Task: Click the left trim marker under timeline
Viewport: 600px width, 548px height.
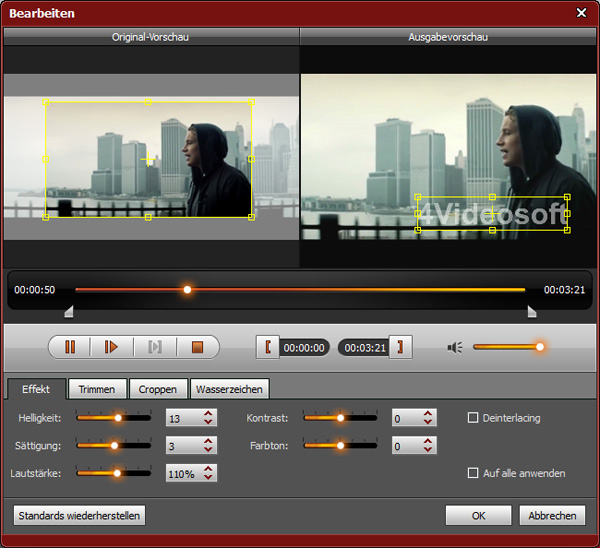Action: pyautogui.click(x=68, y=312)
